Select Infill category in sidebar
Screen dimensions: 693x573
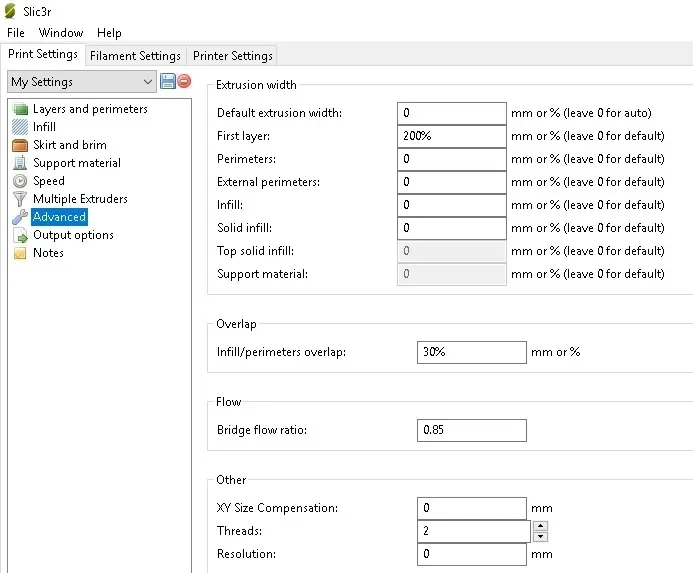44,127
